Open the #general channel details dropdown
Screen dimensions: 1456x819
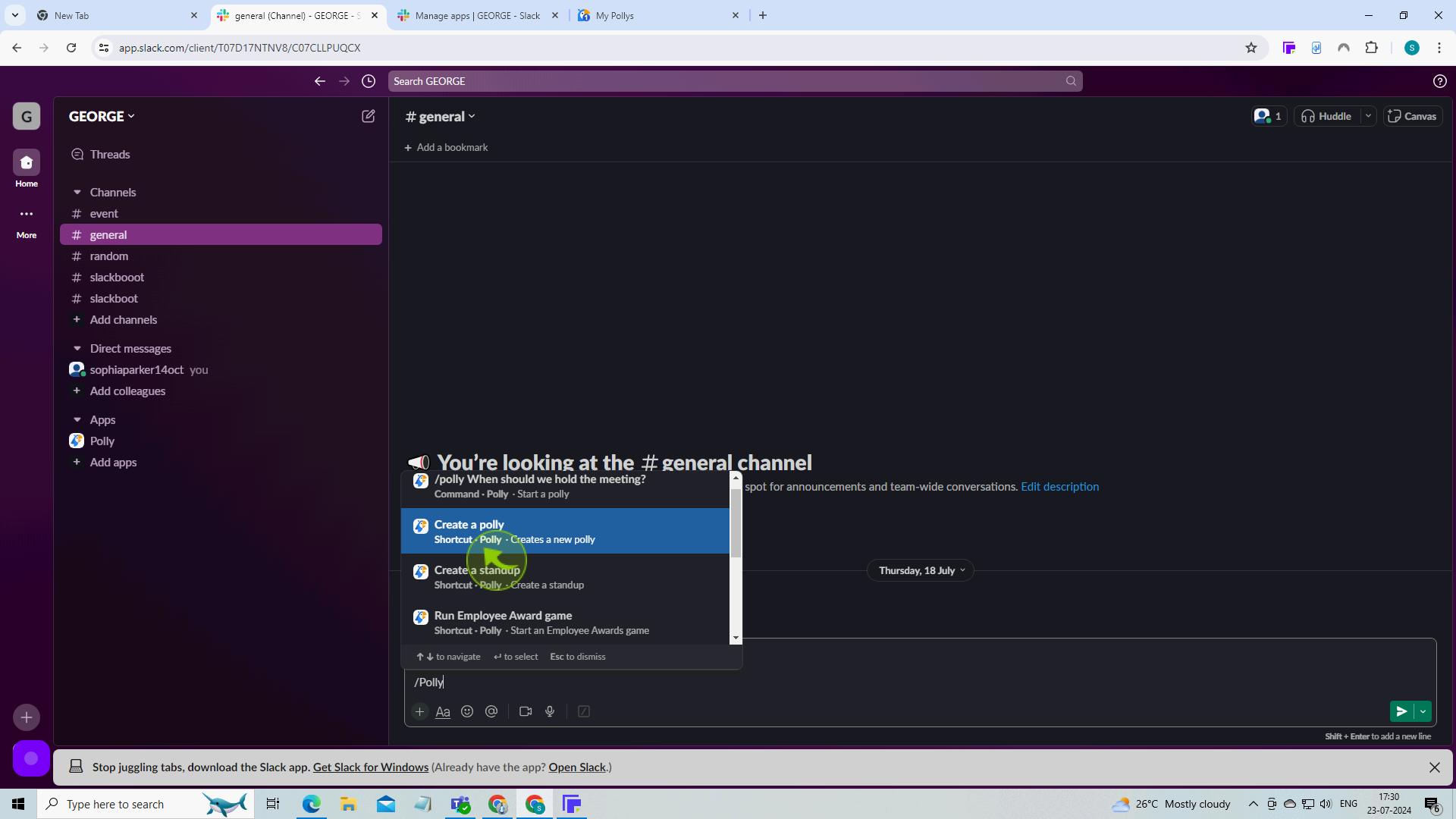(x=441, y=116)
